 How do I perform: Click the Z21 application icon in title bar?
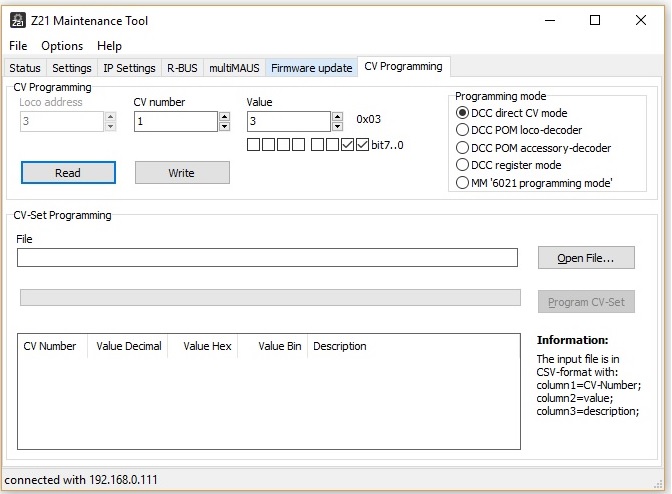coord(17,20)
